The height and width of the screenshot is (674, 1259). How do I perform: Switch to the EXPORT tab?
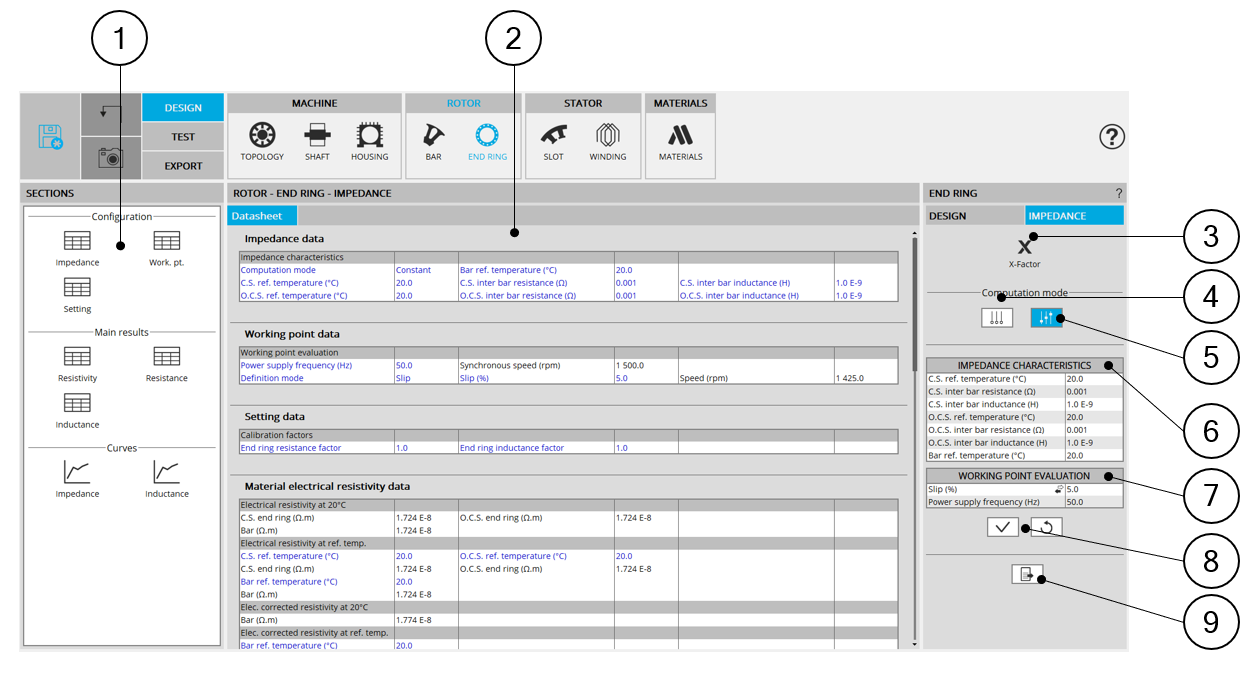pos(183,166)
